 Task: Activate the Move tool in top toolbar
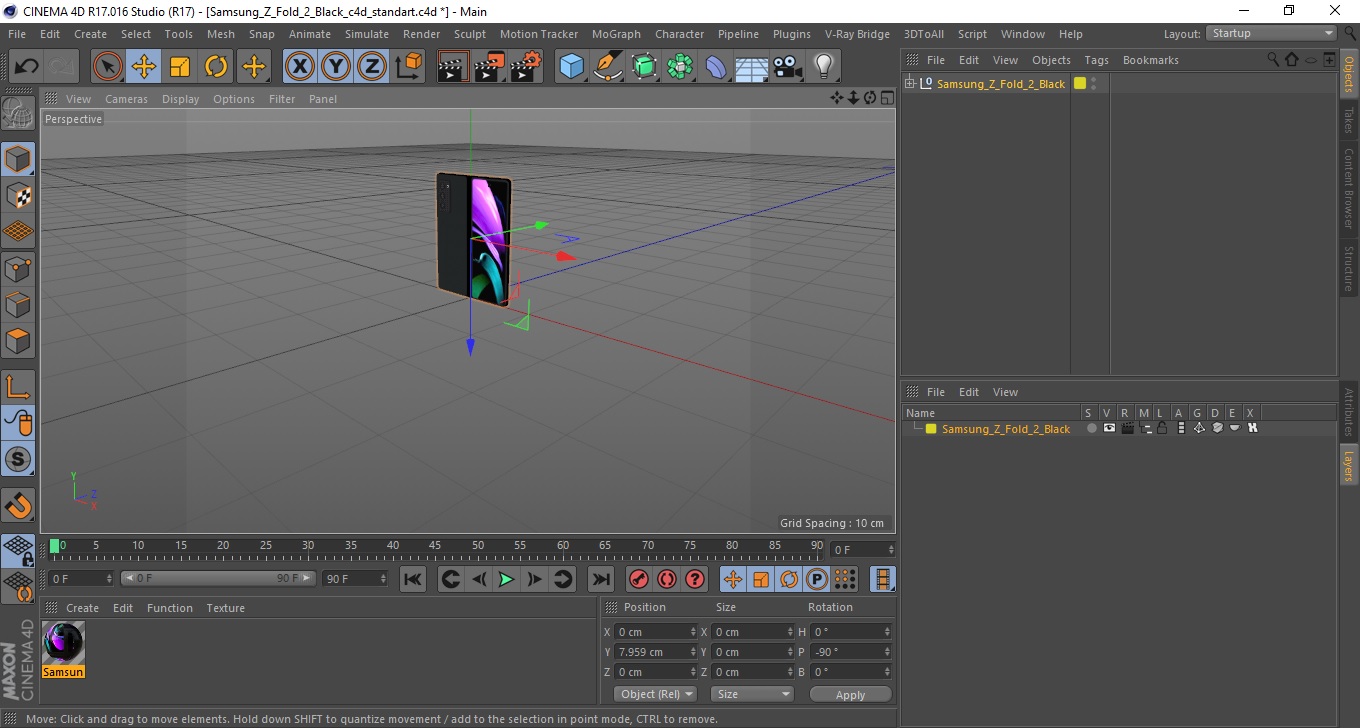[x=144, y=67]
